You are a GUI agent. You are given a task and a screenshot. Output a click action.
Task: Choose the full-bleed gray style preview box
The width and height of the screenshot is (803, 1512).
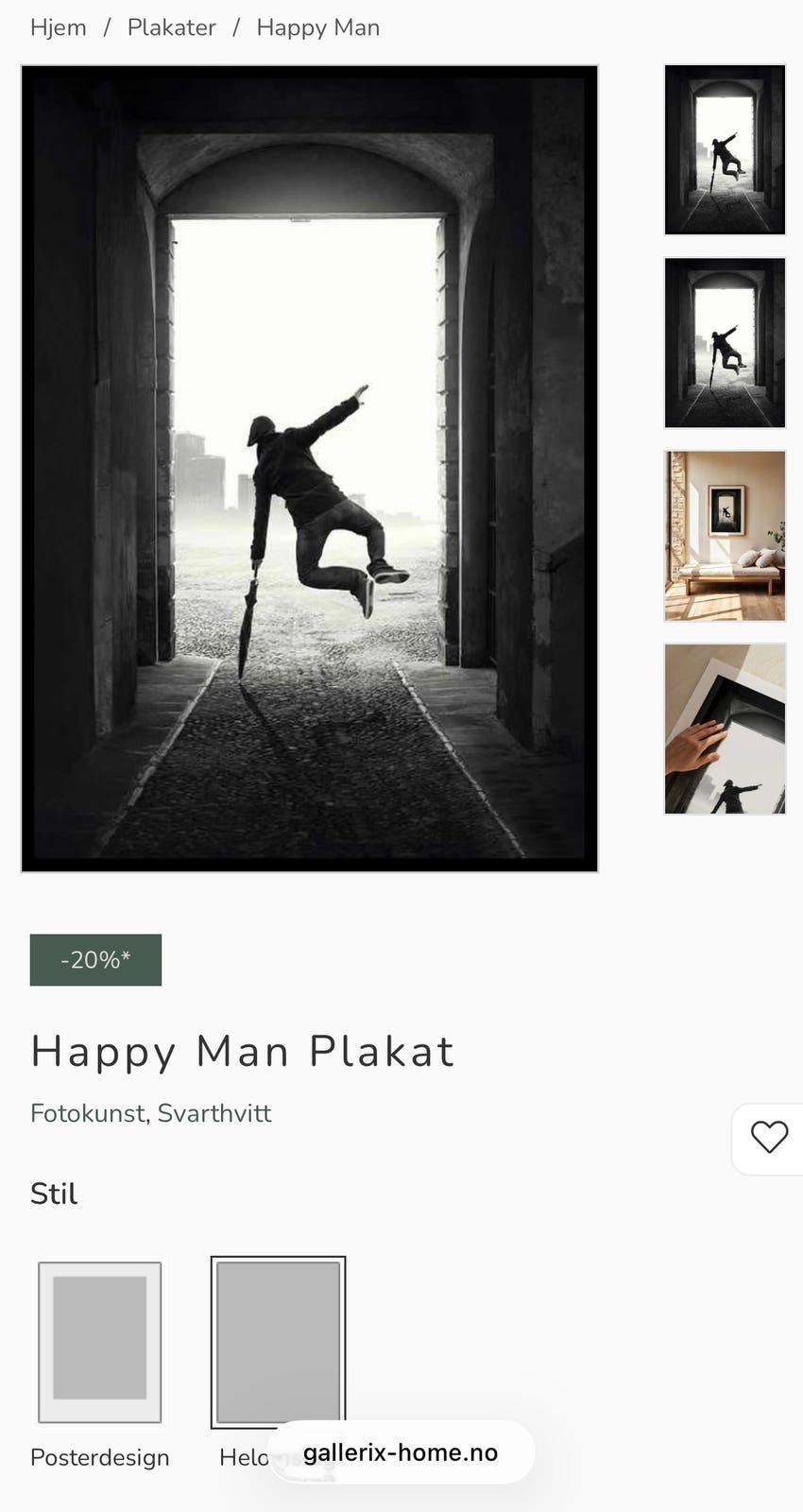(278, 1342)
